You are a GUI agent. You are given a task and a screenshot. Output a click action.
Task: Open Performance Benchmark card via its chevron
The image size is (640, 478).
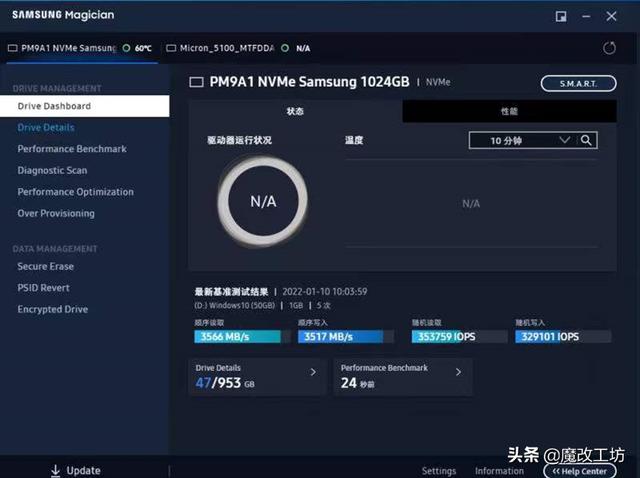coord(458,372)
